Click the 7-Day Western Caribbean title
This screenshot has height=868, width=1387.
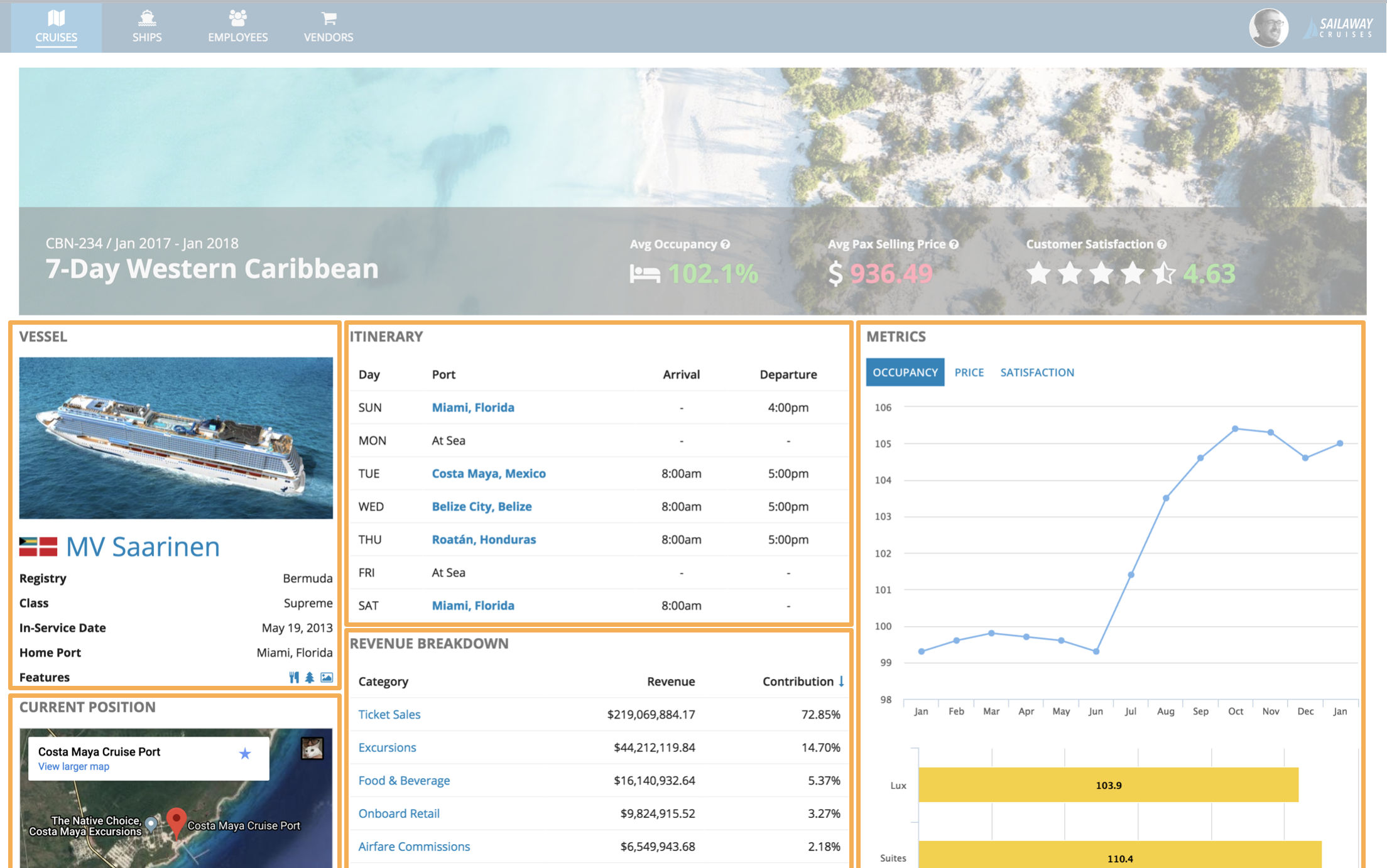click(x=212, y=269)
